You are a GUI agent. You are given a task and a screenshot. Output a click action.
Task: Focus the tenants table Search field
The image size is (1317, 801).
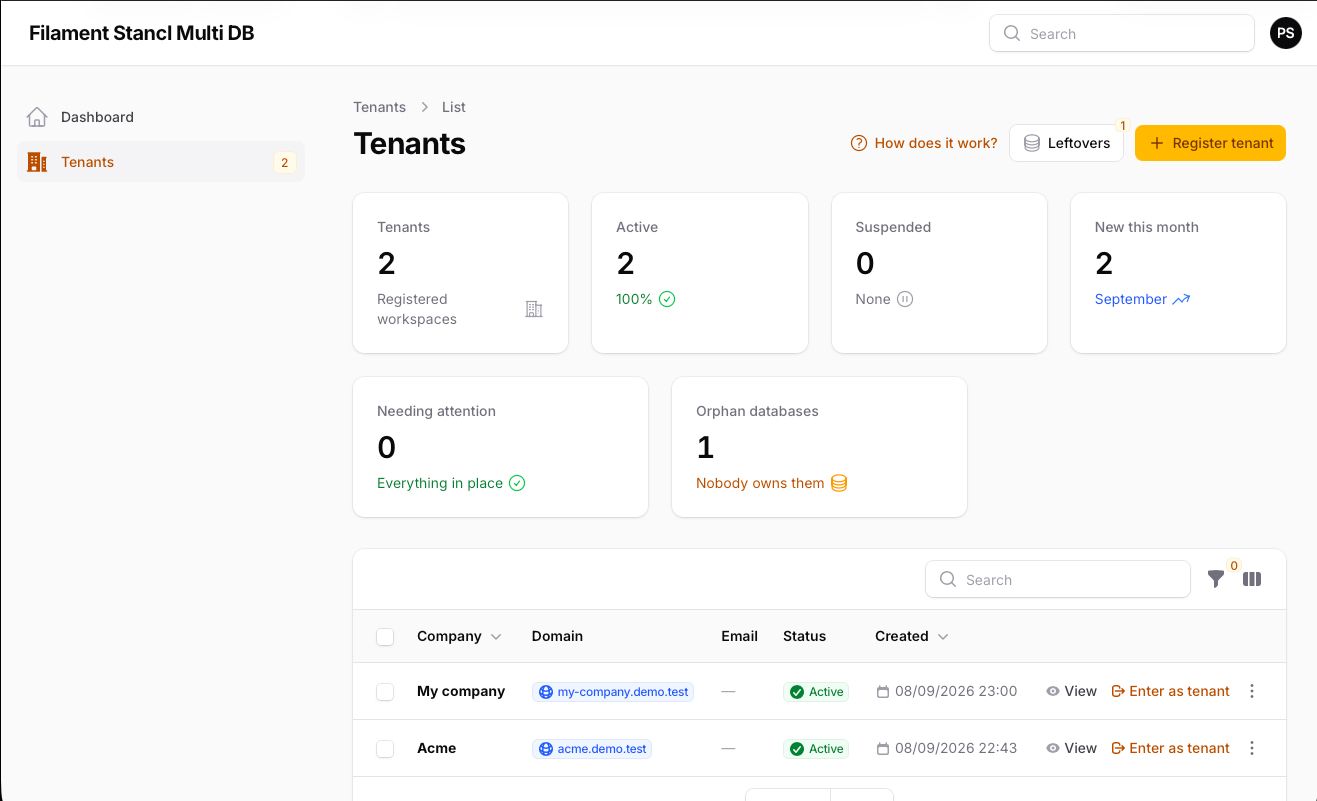click(1058, 579)
